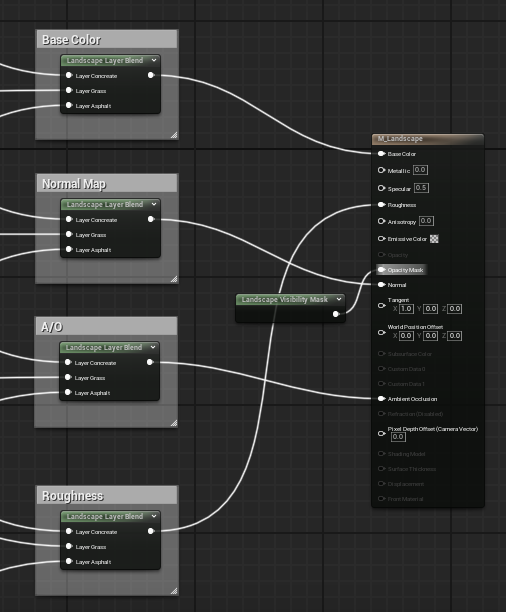
Task: Collapse A/O Landscape Layer Blend node chevron
Action: pos(153,347)
